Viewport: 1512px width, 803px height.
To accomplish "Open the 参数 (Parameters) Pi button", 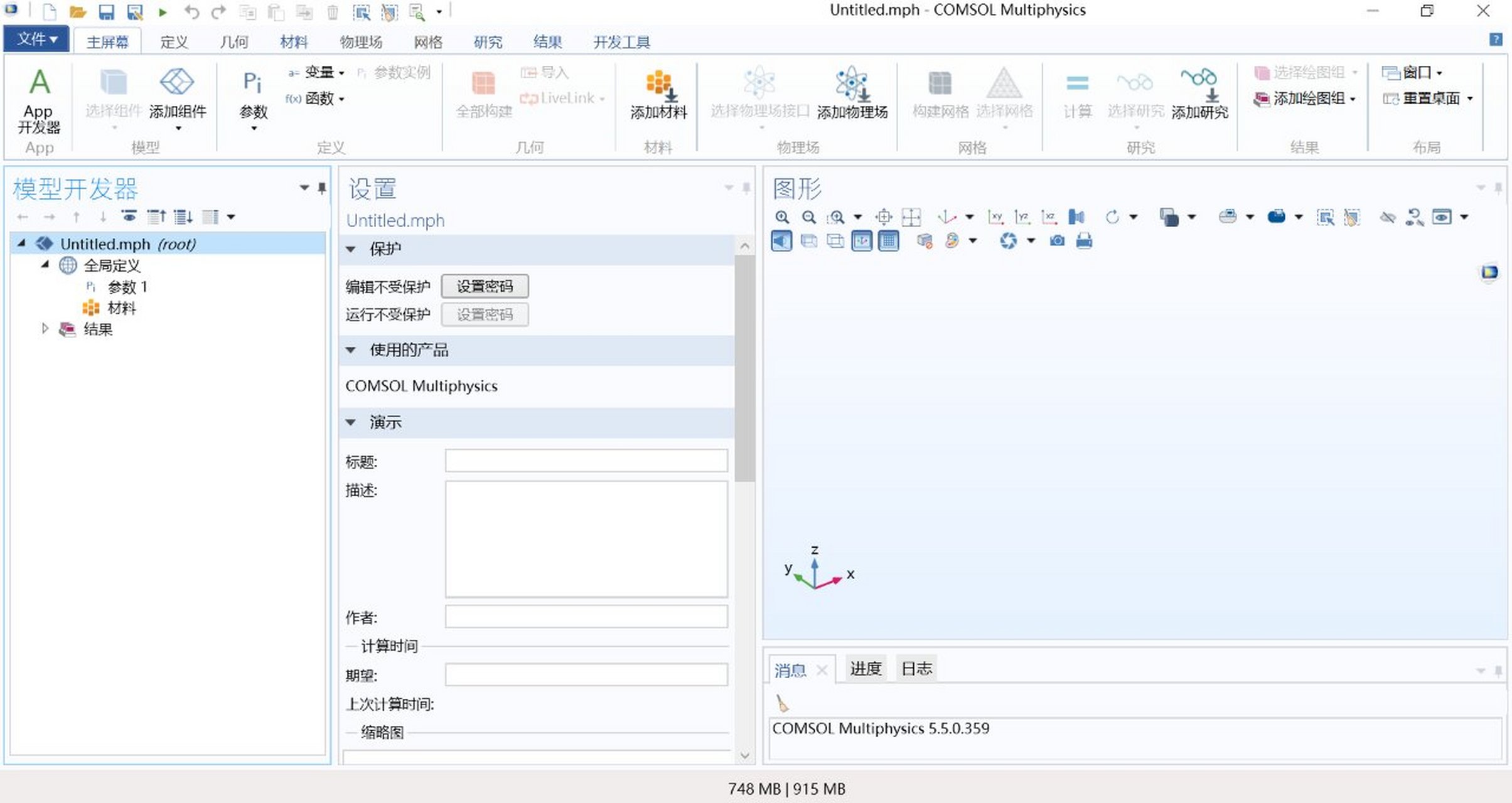I will click(253, 97).
